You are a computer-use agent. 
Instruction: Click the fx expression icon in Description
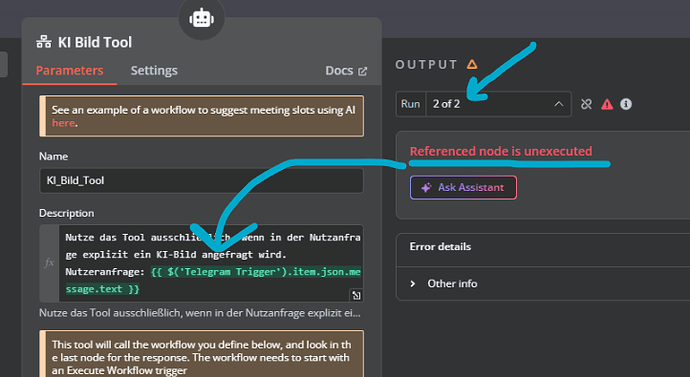click(x=49, y=263)
